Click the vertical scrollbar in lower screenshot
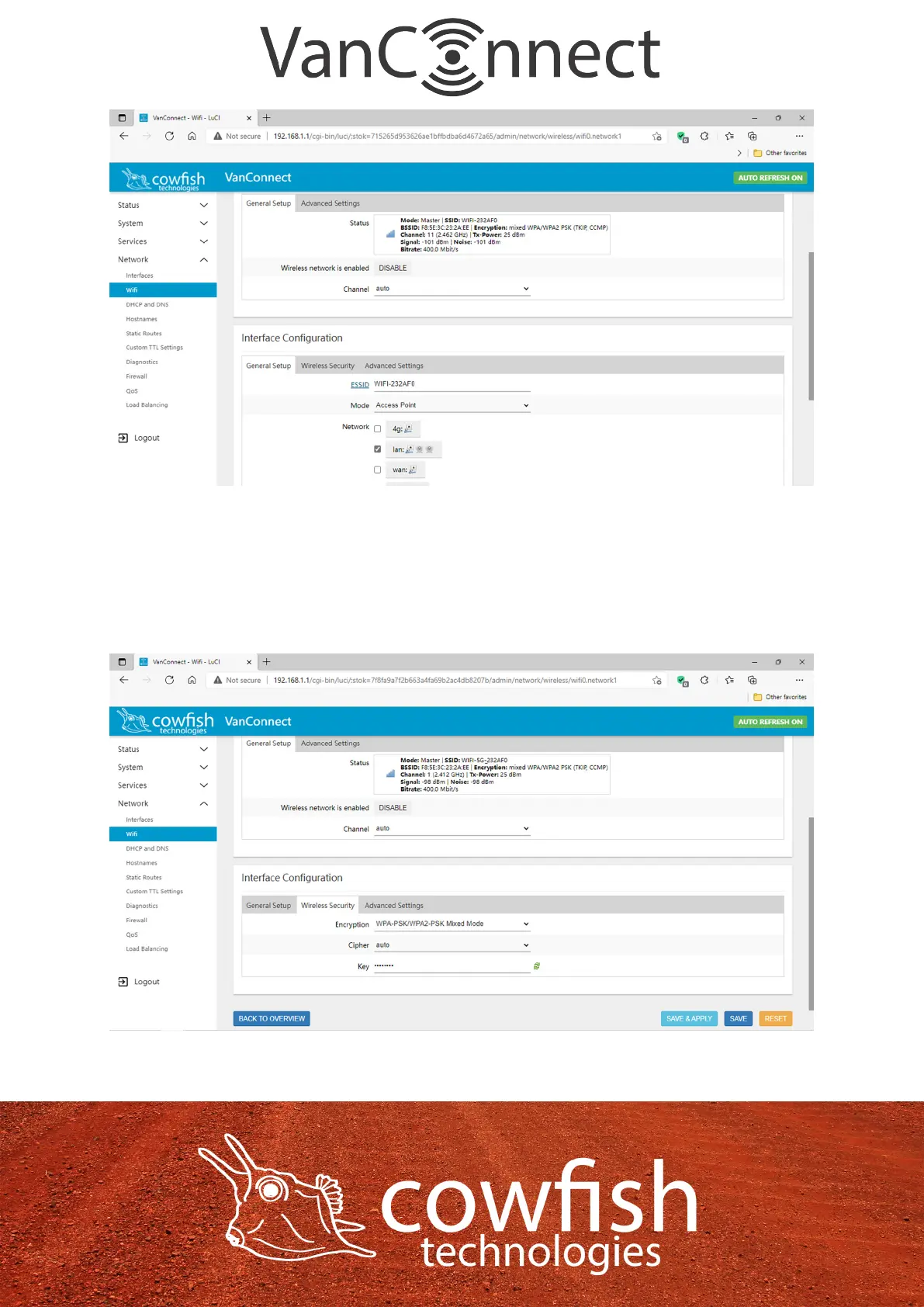 pyautogui.click(x=811, y=913)
